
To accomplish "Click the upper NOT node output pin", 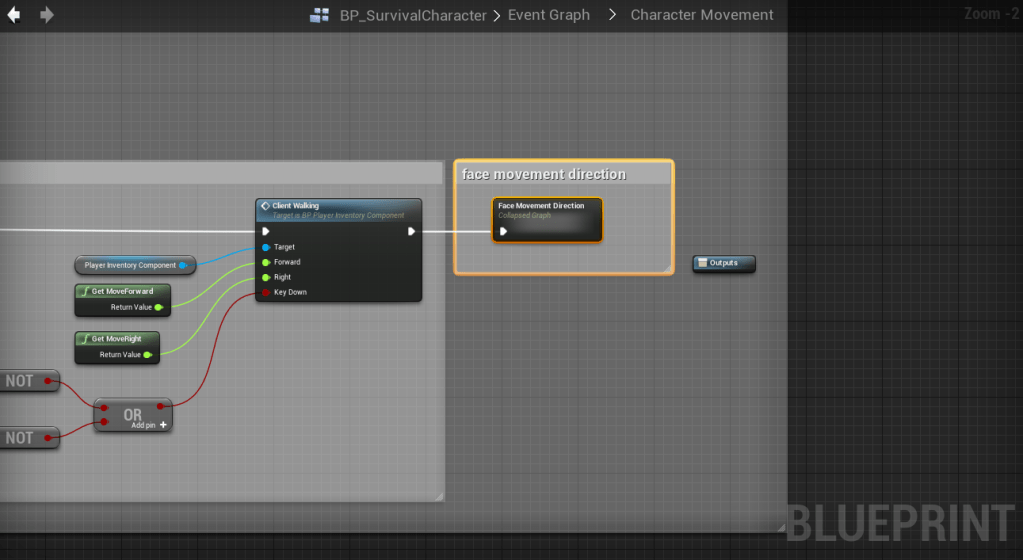I will (x=48, y=381).
